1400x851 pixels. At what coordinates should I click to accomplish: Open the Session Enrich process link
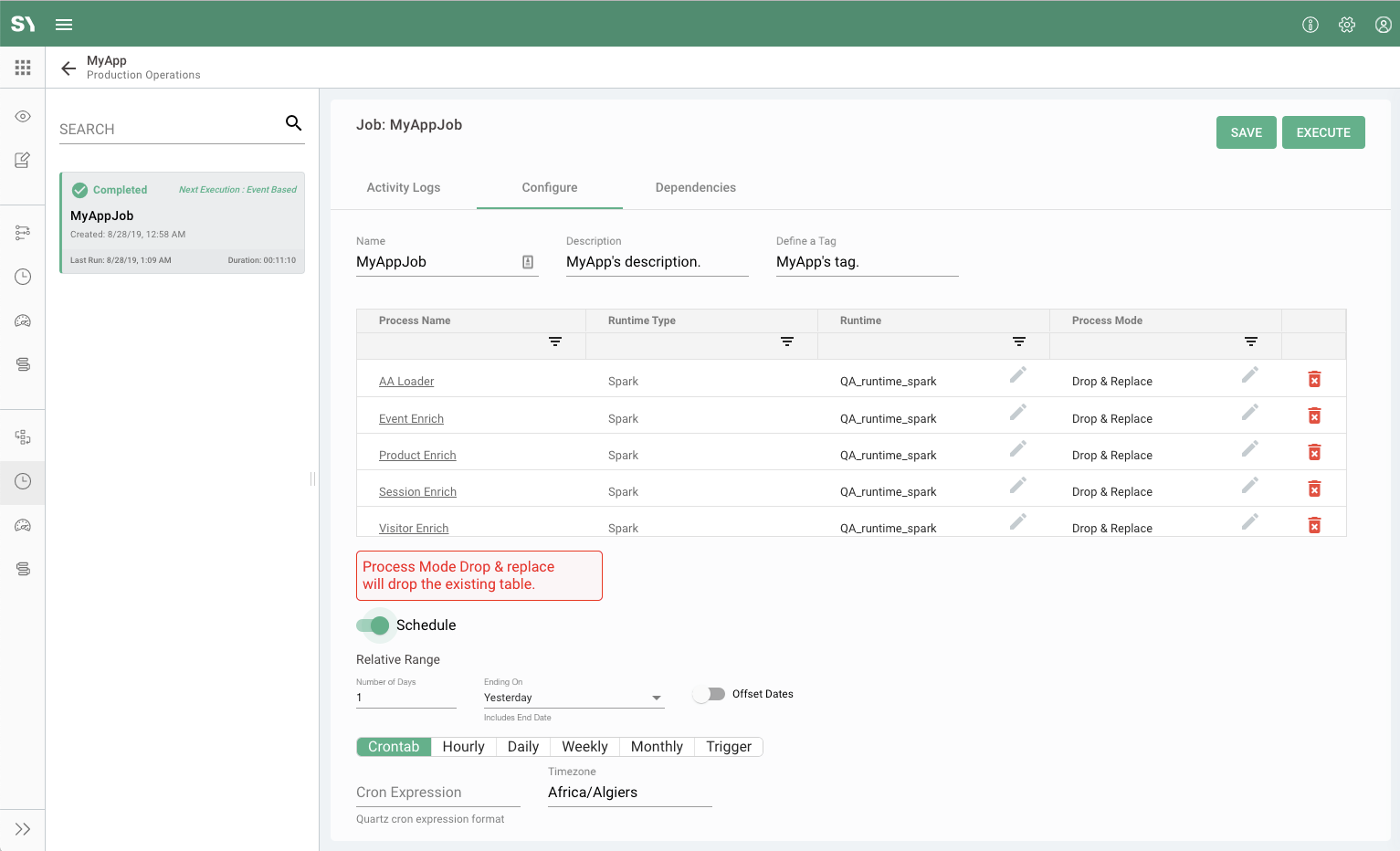coord(417,492)
